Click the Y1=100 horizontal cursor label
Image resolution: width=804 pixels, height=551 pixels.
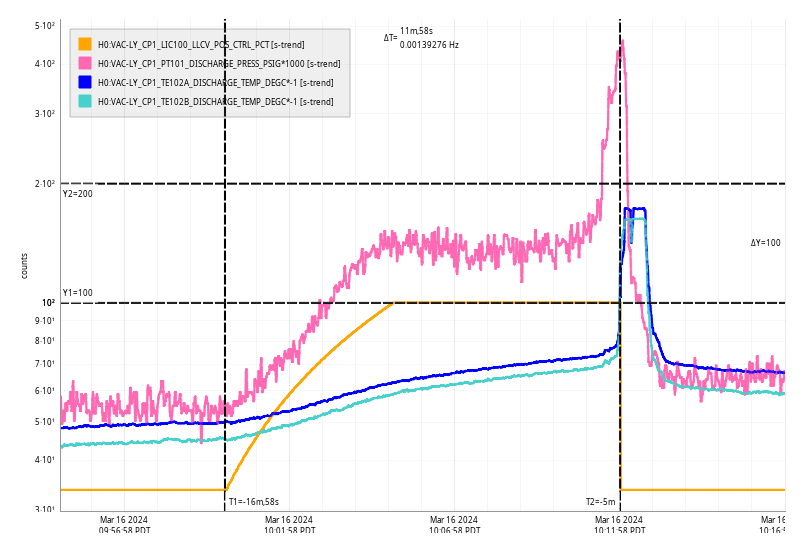pyautogui.click(x=78, y=293)
